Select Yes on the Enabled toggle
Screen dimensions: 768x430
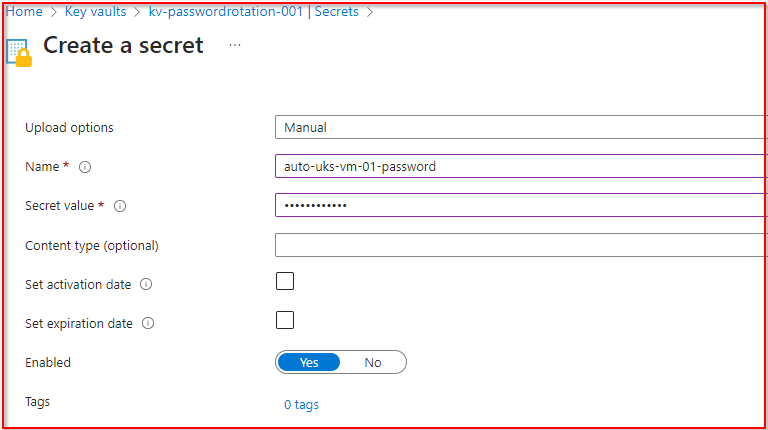309,362
